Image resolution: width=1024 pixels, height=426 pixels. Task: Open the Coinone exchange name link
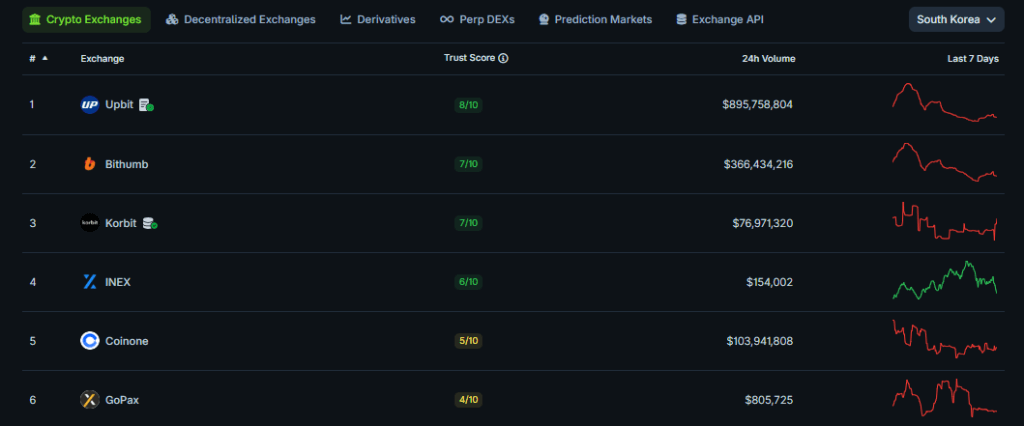click(x=127, y=341)
